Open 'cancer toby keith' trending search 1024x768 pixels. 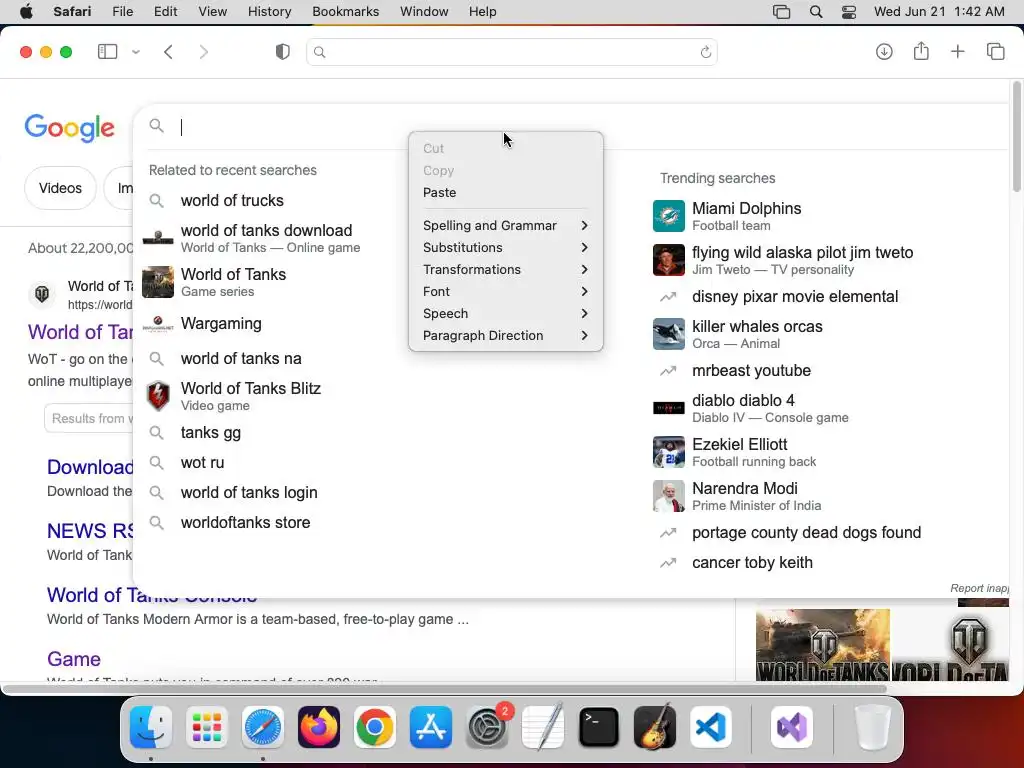752,562
